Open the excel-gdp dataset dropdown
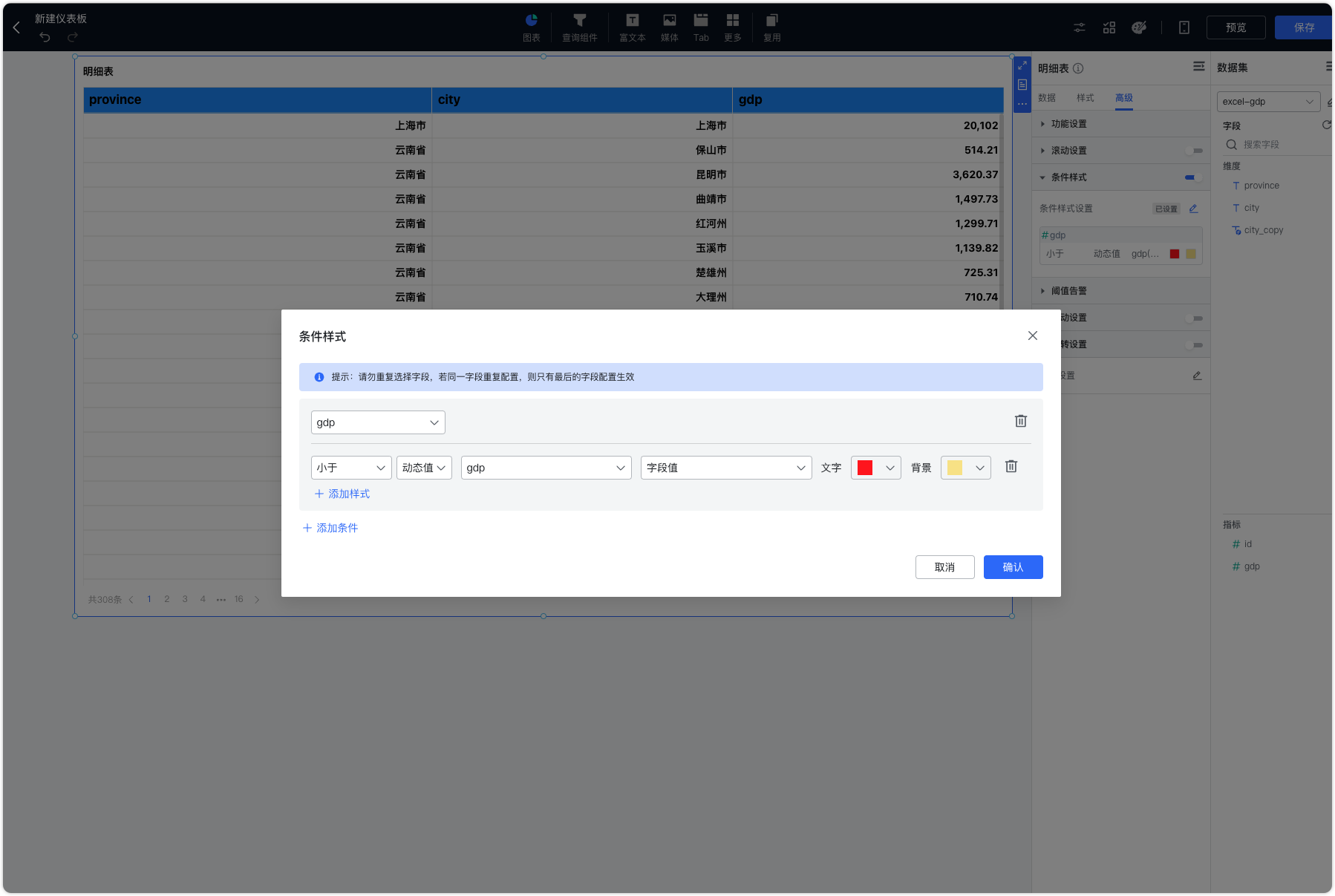The image size is (1335, 896). pos(1268,102)
